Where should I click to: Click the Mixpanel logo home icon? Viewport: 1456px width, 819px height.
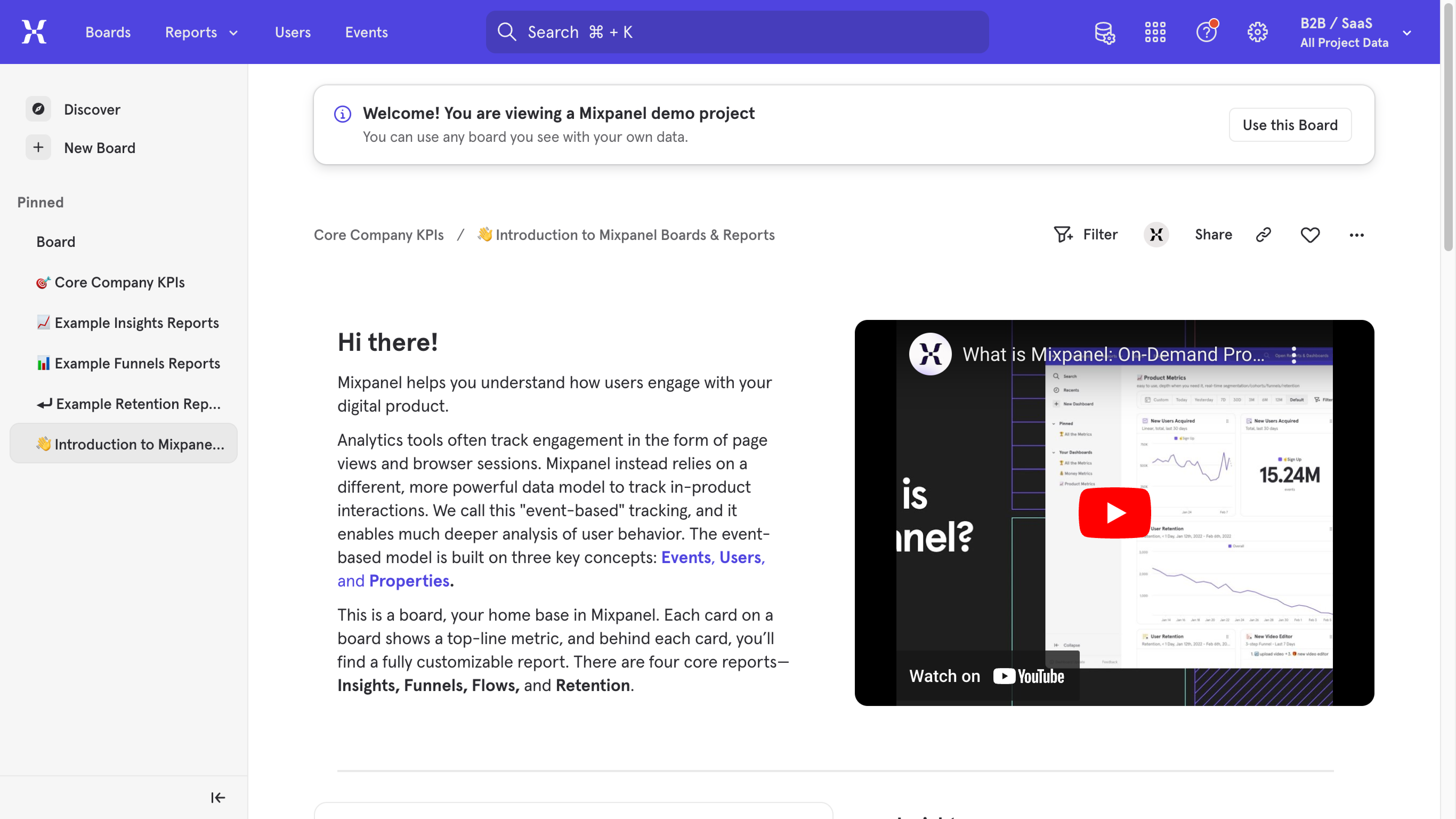[x=34, y=32]
